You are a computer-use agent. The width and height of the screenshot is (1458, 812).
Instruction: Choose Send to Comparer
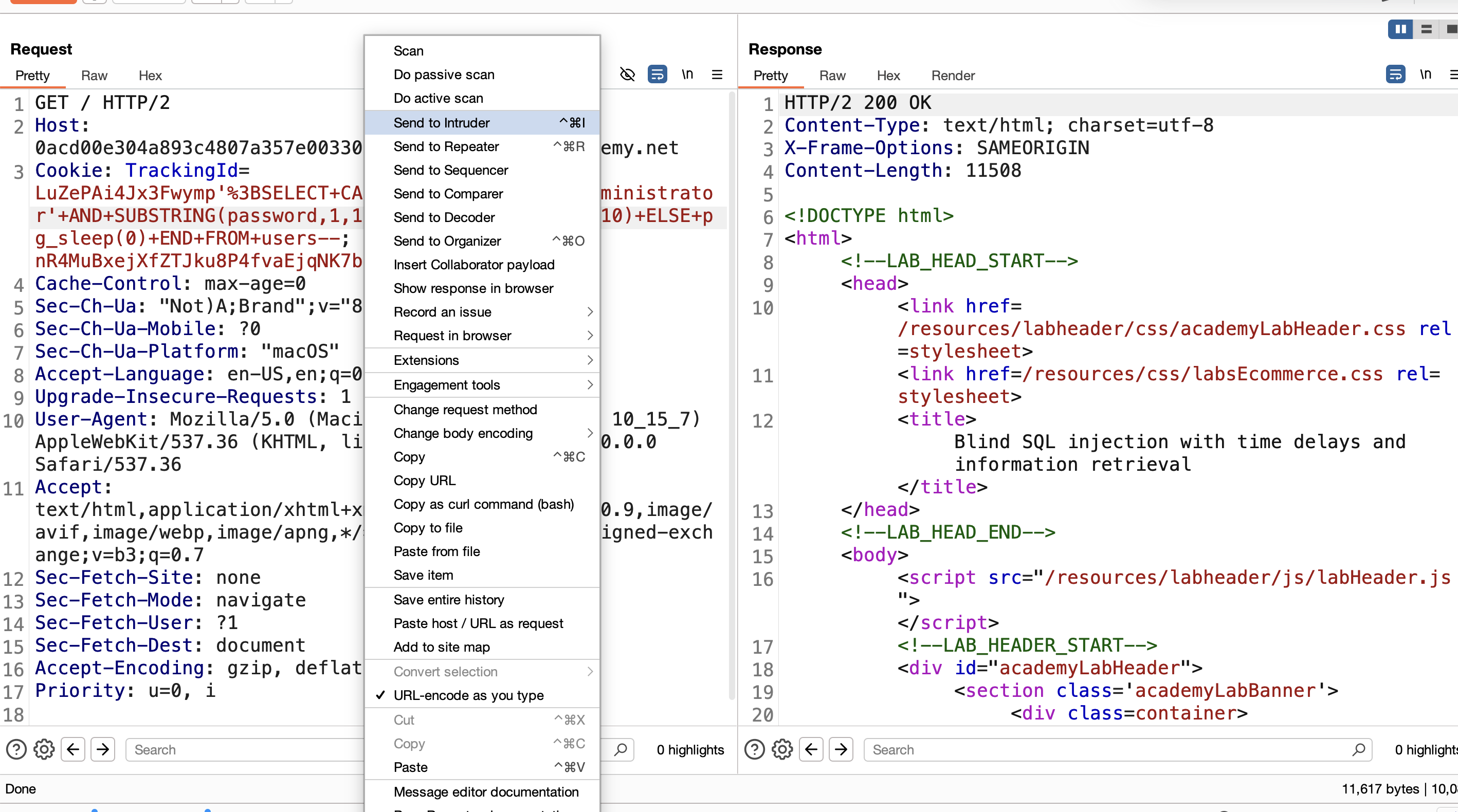pos(482,194)
